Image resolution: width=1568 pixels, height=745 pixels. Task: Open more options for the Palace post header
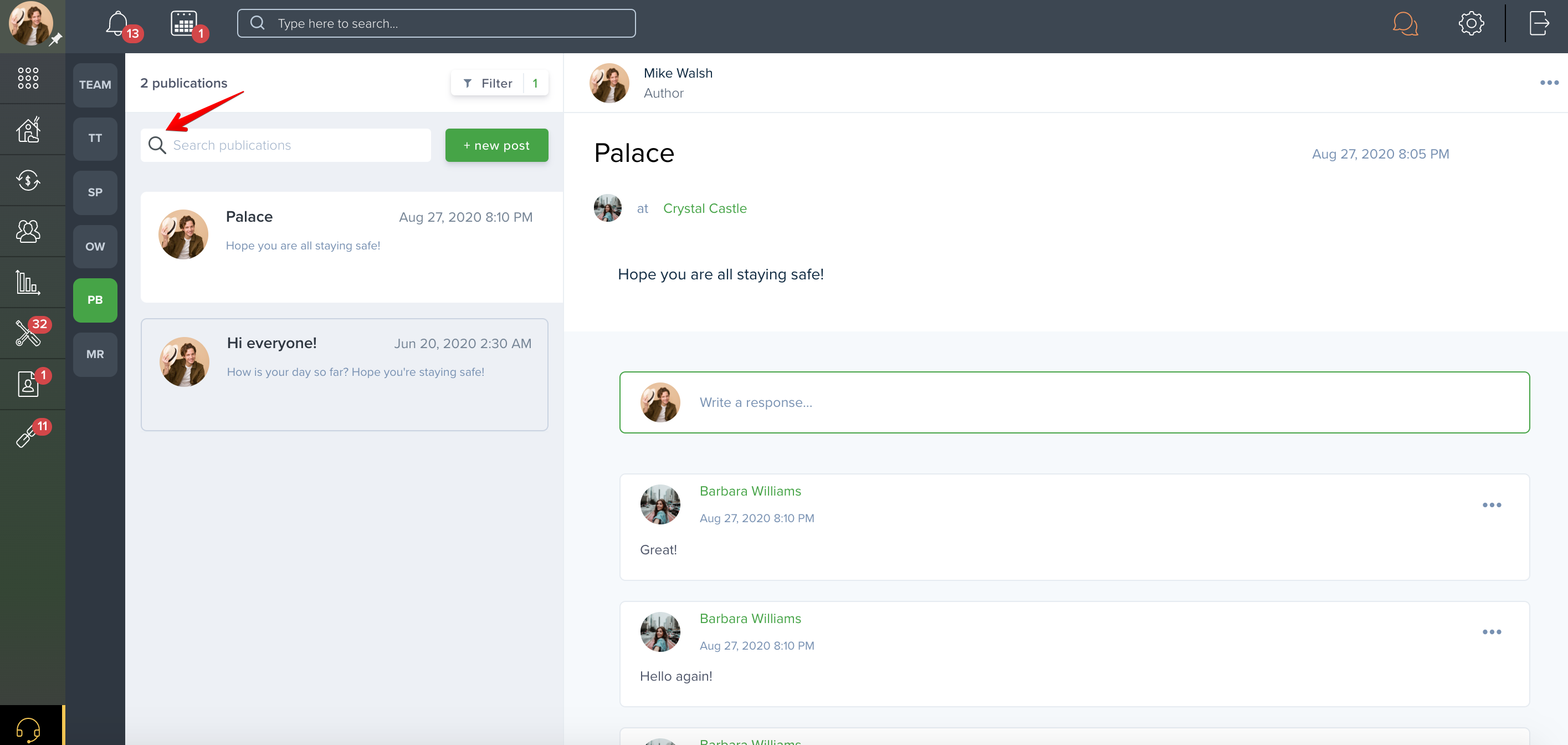point(1549,83)
